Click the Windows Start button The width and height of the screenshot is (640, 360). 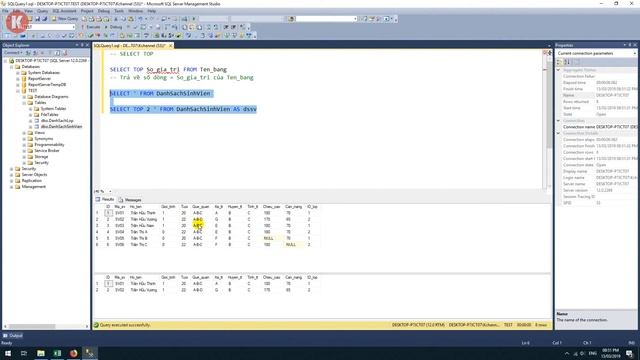pyautogui.click(x=8, y=353)
